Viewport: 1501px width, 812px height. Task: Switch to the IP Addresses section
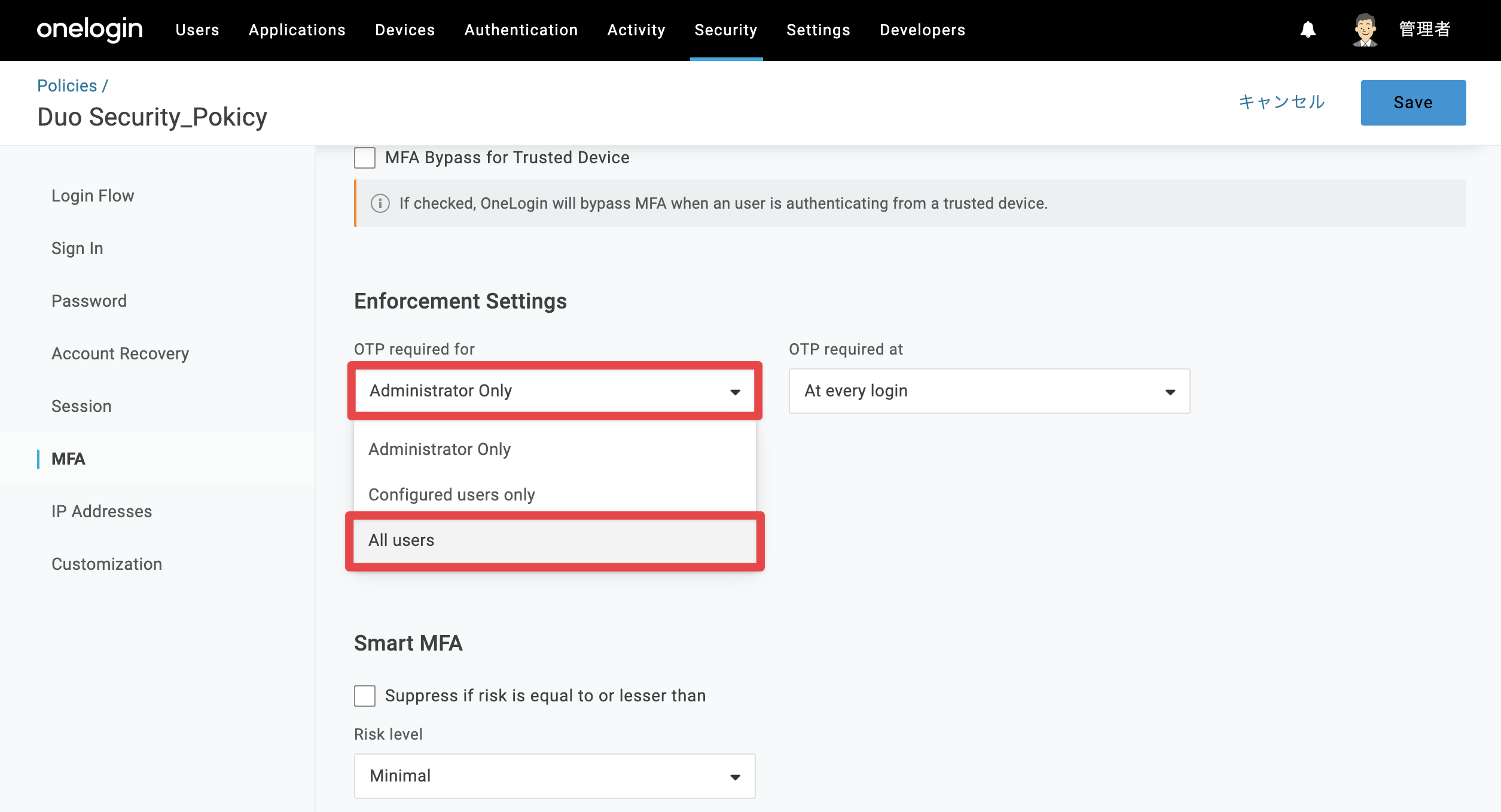coord(102,511)
